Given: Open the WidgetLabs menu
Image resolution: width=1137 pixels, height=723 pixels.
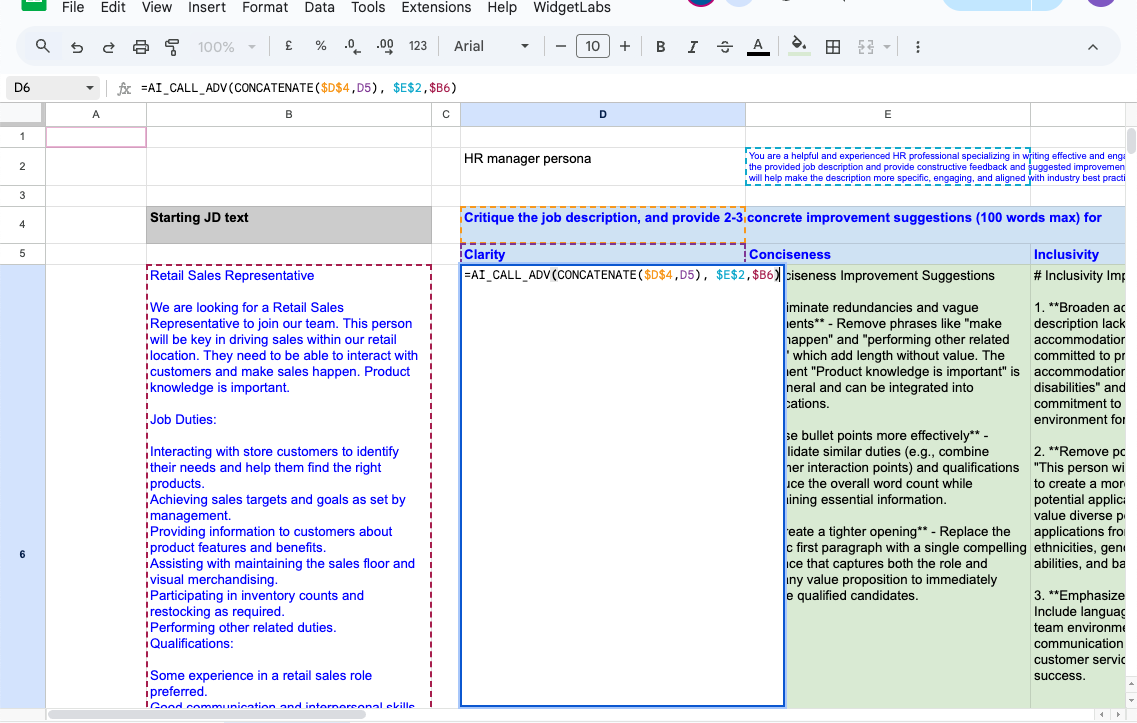Looking at the screenshot, I should [571, 7].
